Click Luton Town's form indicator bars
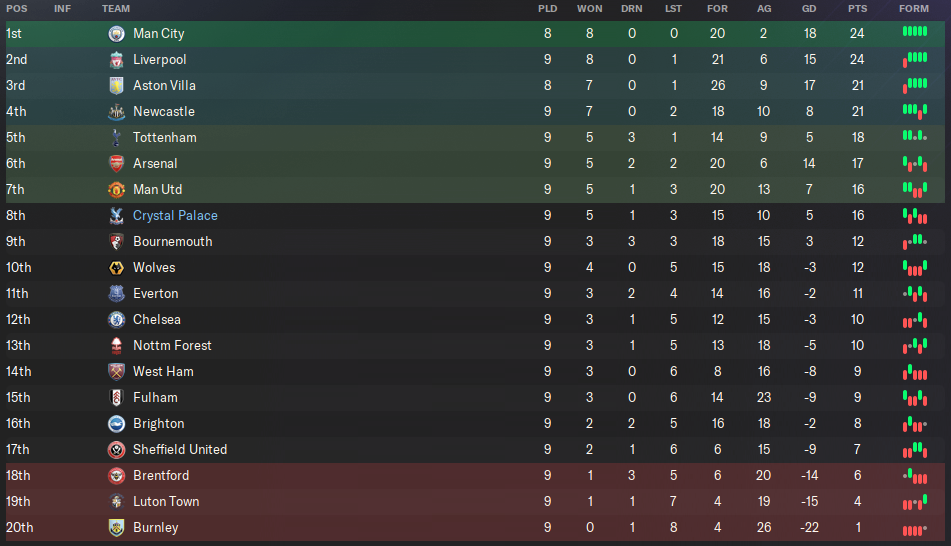The height and width of the screenshot is (546, 951). click(x=915, y=502)
